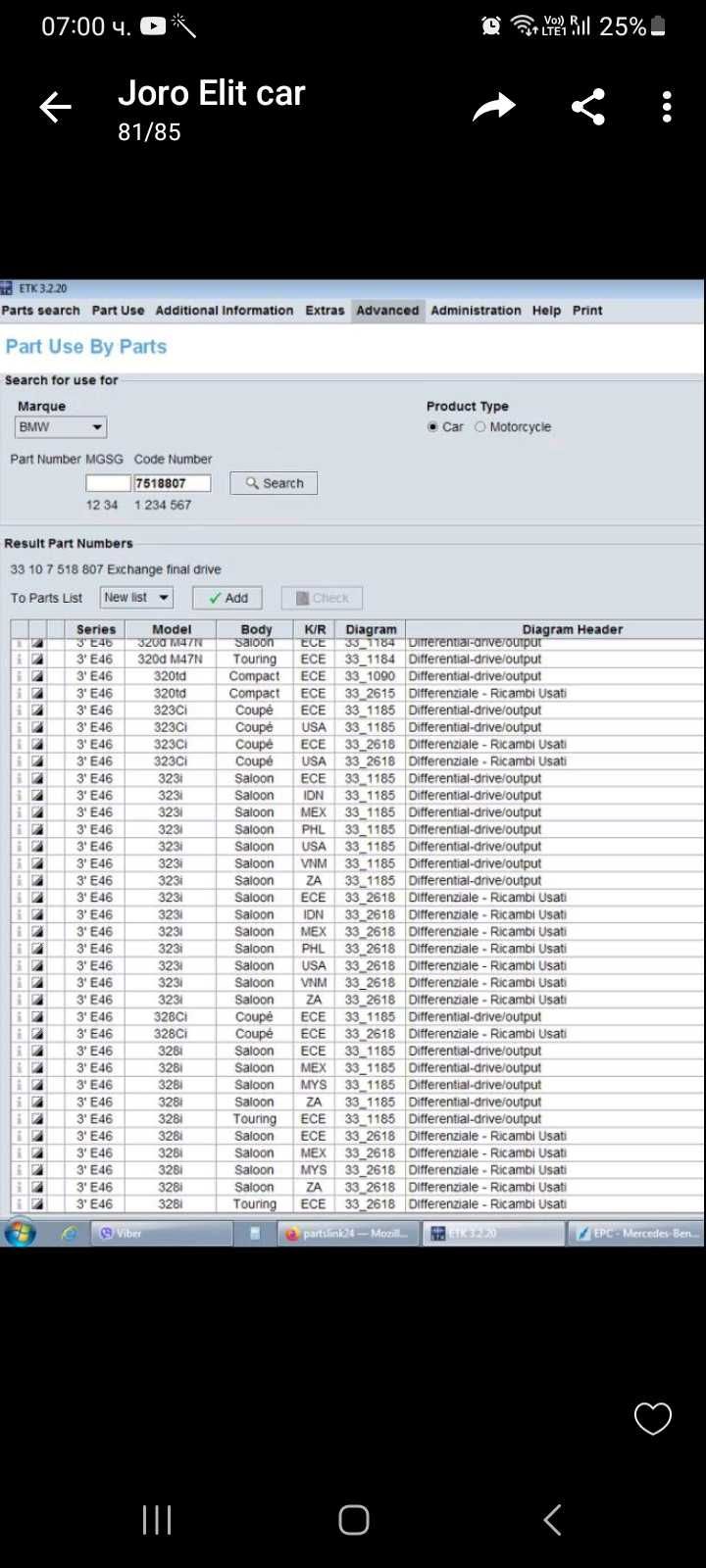The image size is (706, 1568).
Task: Open the Part Use menu
Action: click(x=118, y=311)
